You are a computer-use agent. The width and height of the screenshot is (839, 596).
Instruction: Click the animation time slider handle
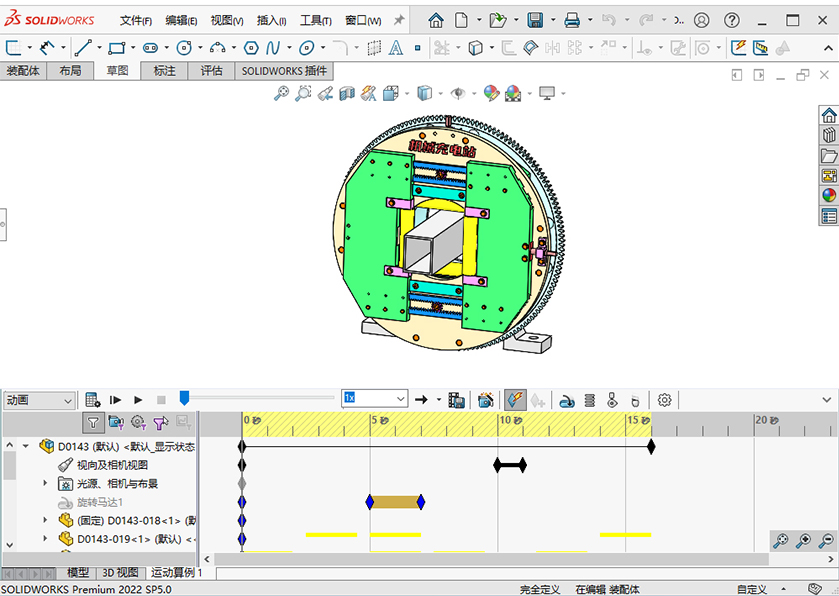coord(184,398)
